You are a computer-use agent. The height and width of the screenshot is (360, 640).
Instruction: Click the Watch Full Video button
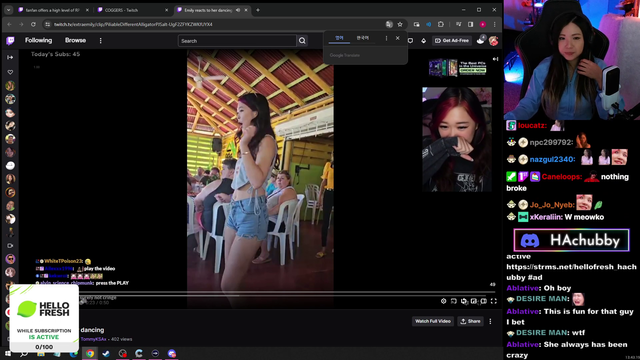point(433,321)
